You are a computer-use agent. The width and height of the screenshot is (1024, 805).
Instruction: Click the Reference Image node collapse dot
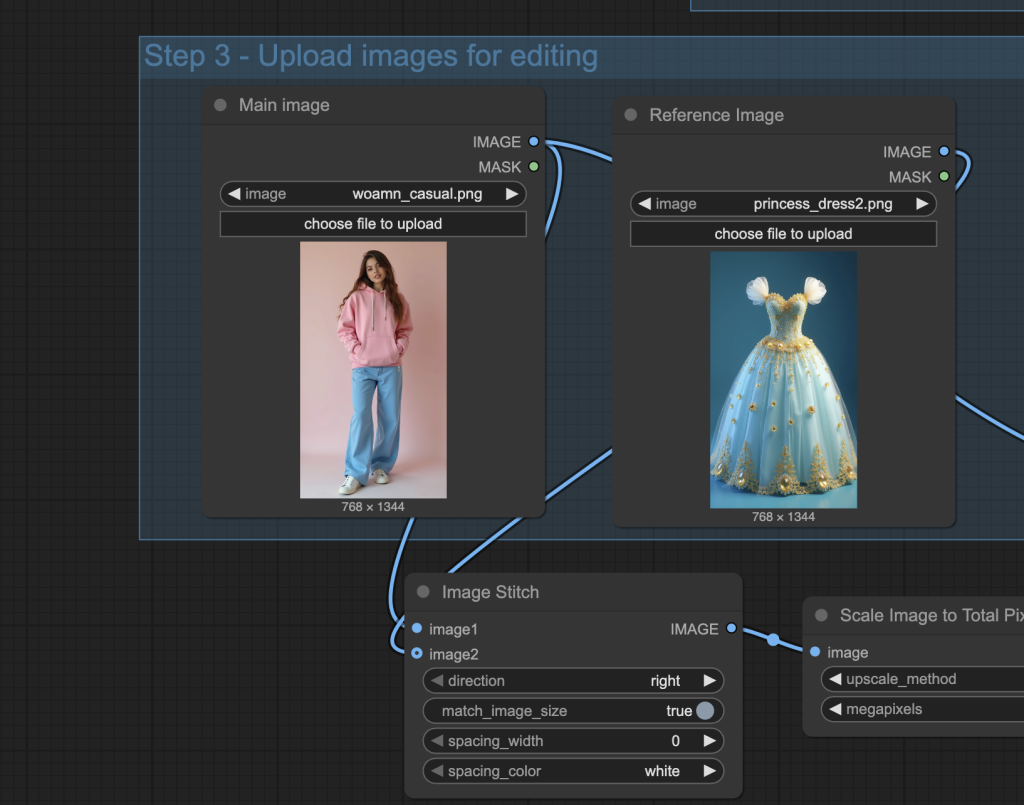click(630, 115)
